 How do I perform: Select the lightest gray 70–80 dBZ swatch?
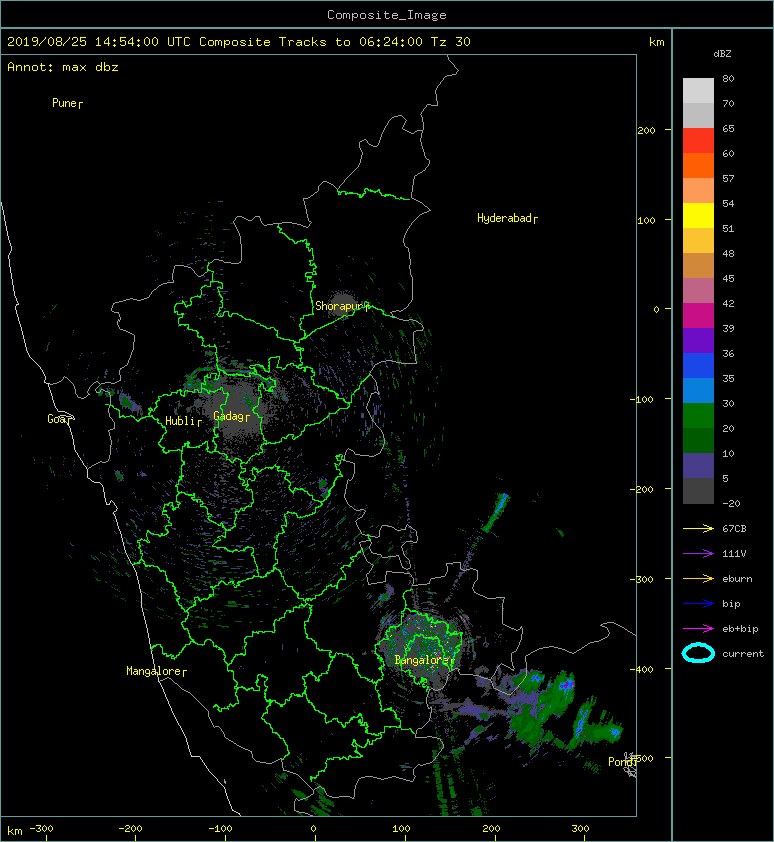point(698,91)
